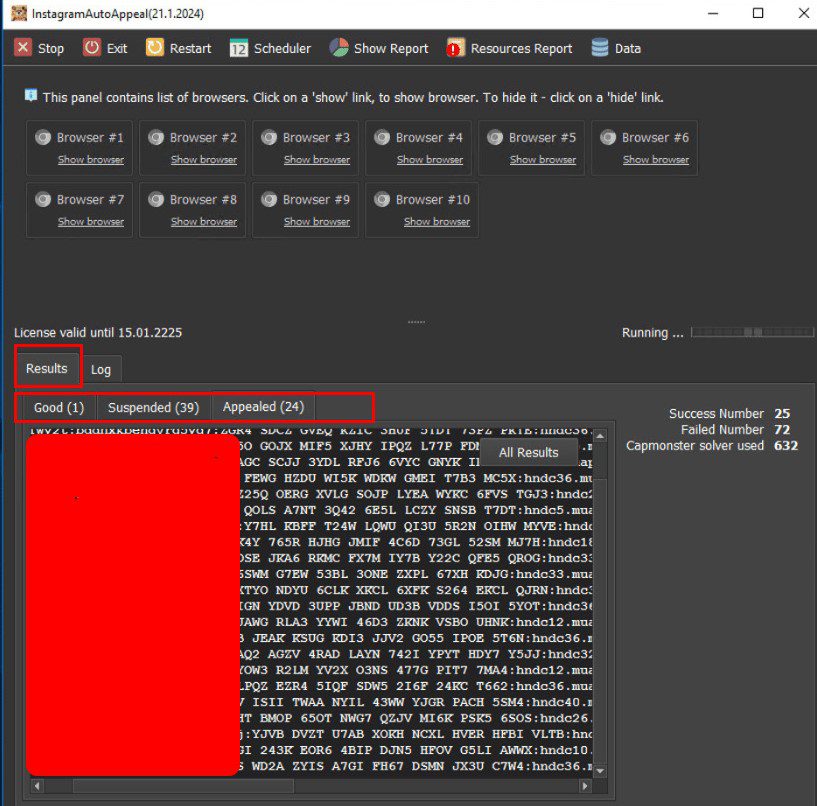Maximize the InstagramAutoAppeal window

tap(758, 13)
